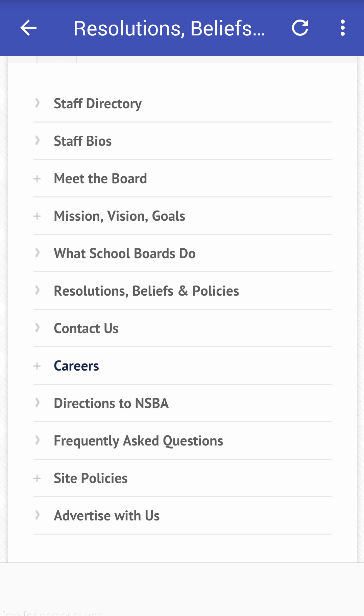This screenshot has width=364, height=616.
Task: Click chevron beside Staff Directory
Action: 37,103
